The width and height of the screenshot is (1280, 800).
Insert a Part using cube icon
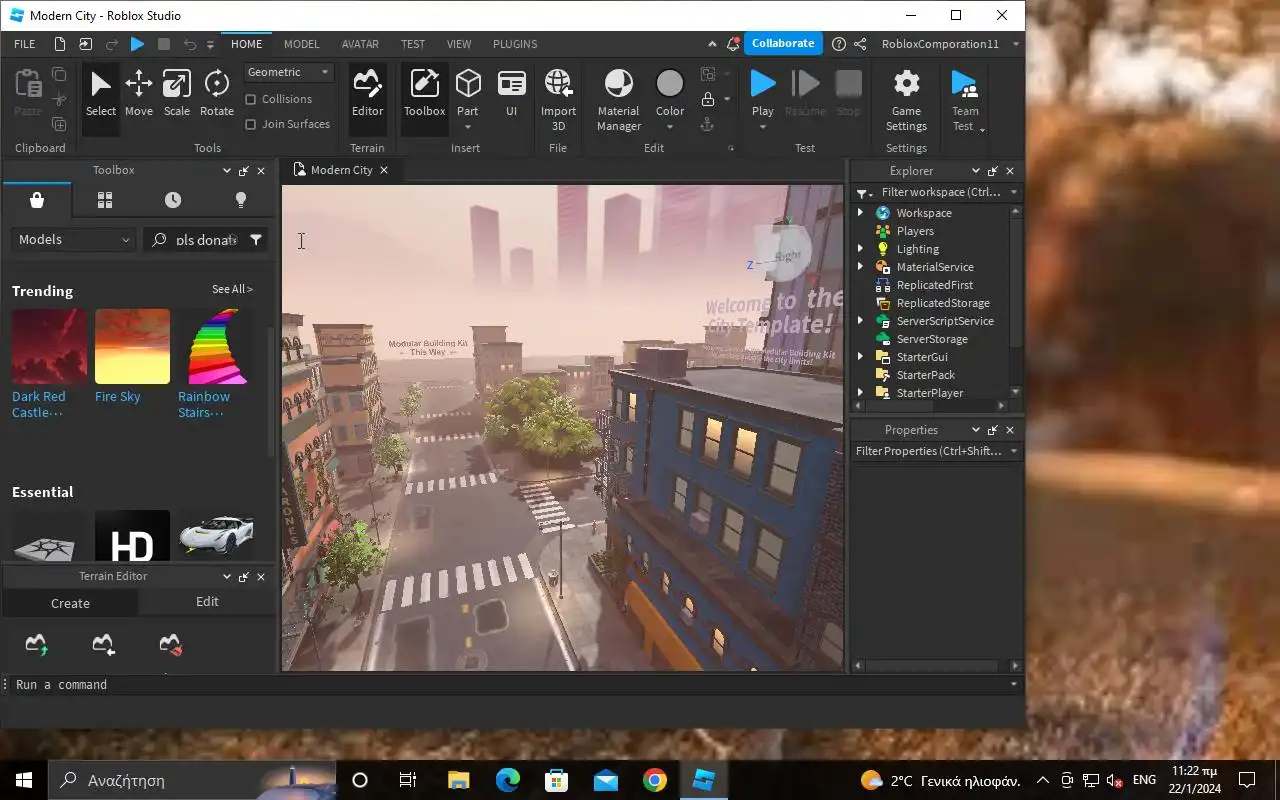click(468, 84)
